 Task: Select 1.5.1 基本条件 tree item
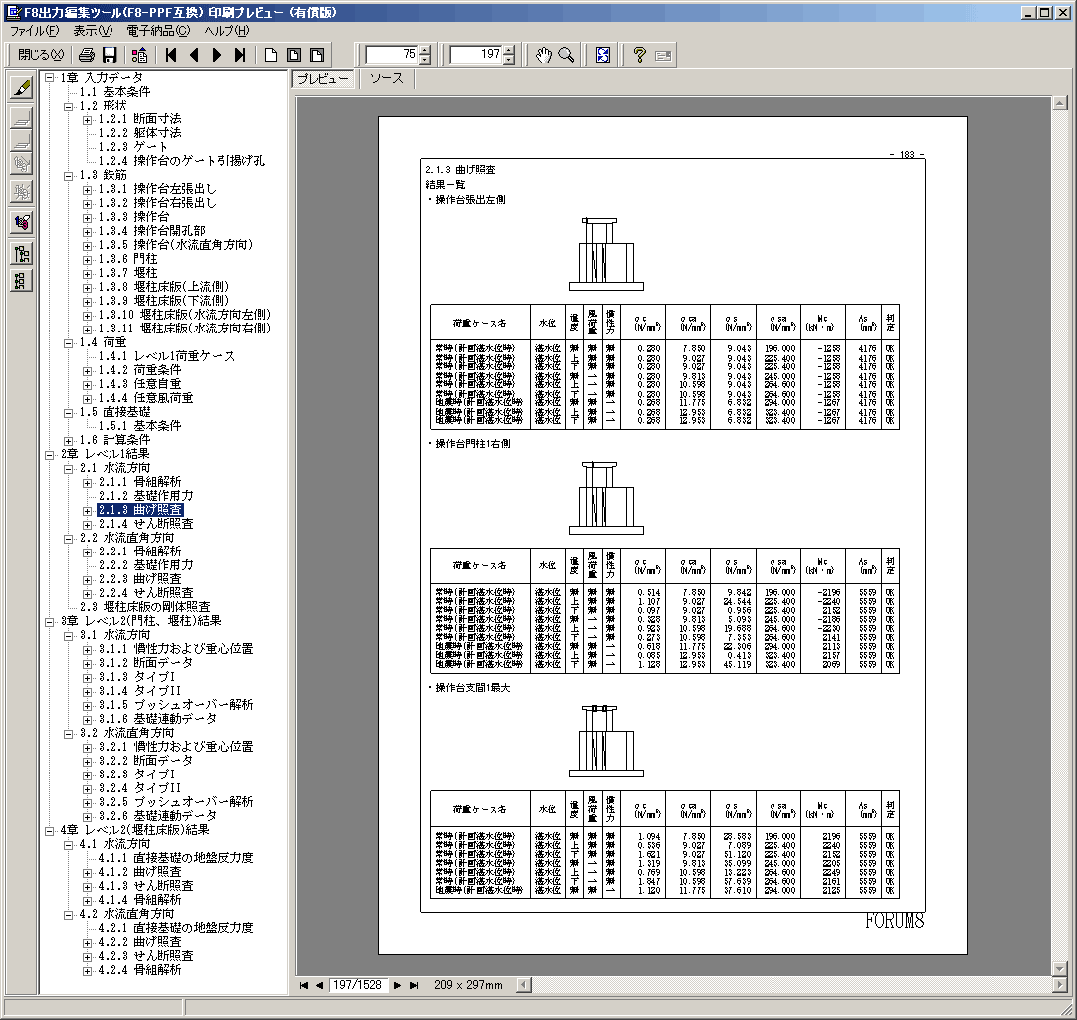click(140, 426)
